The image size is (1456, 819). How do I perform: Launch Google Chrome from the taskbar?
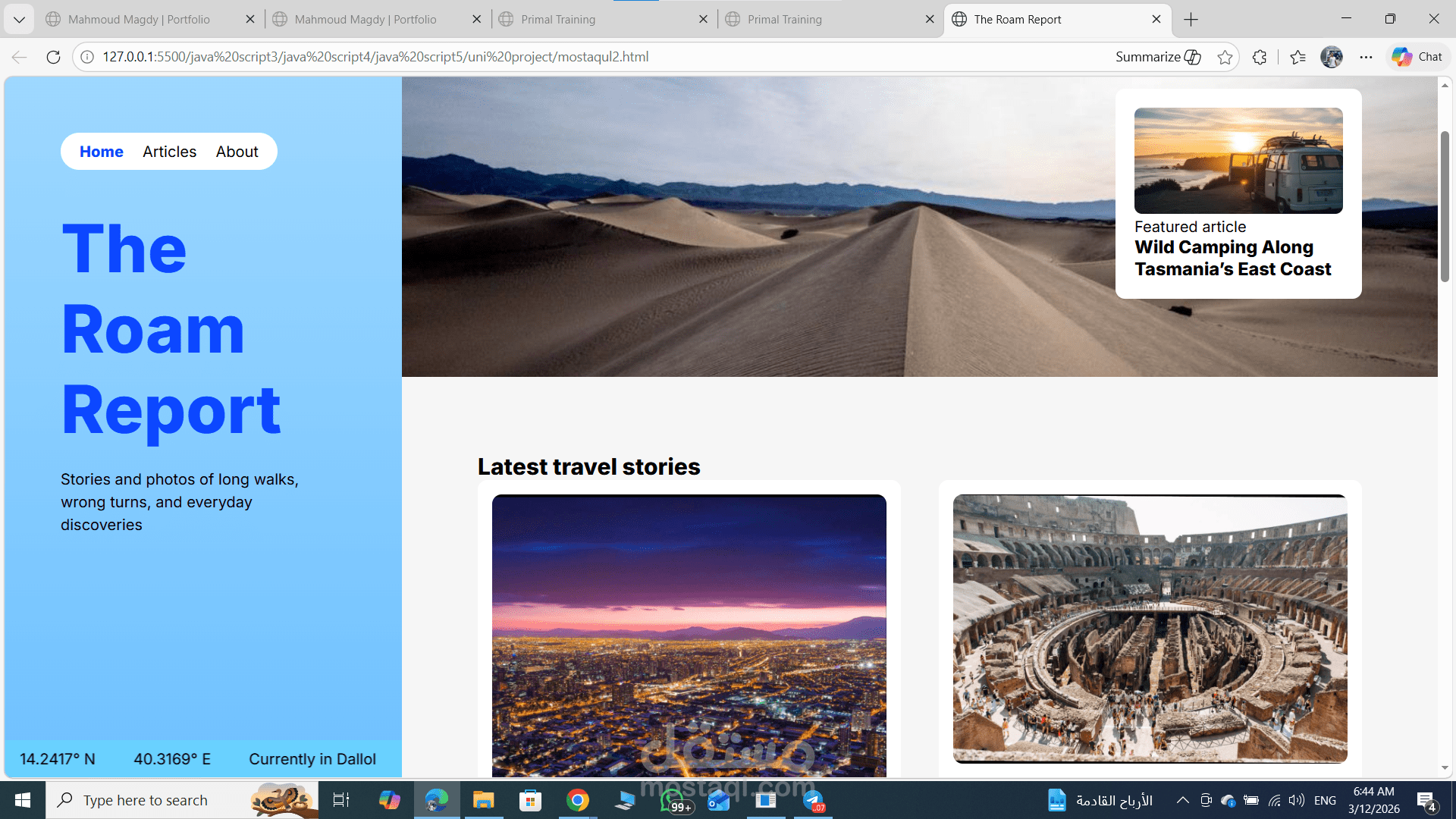[577, 799]
